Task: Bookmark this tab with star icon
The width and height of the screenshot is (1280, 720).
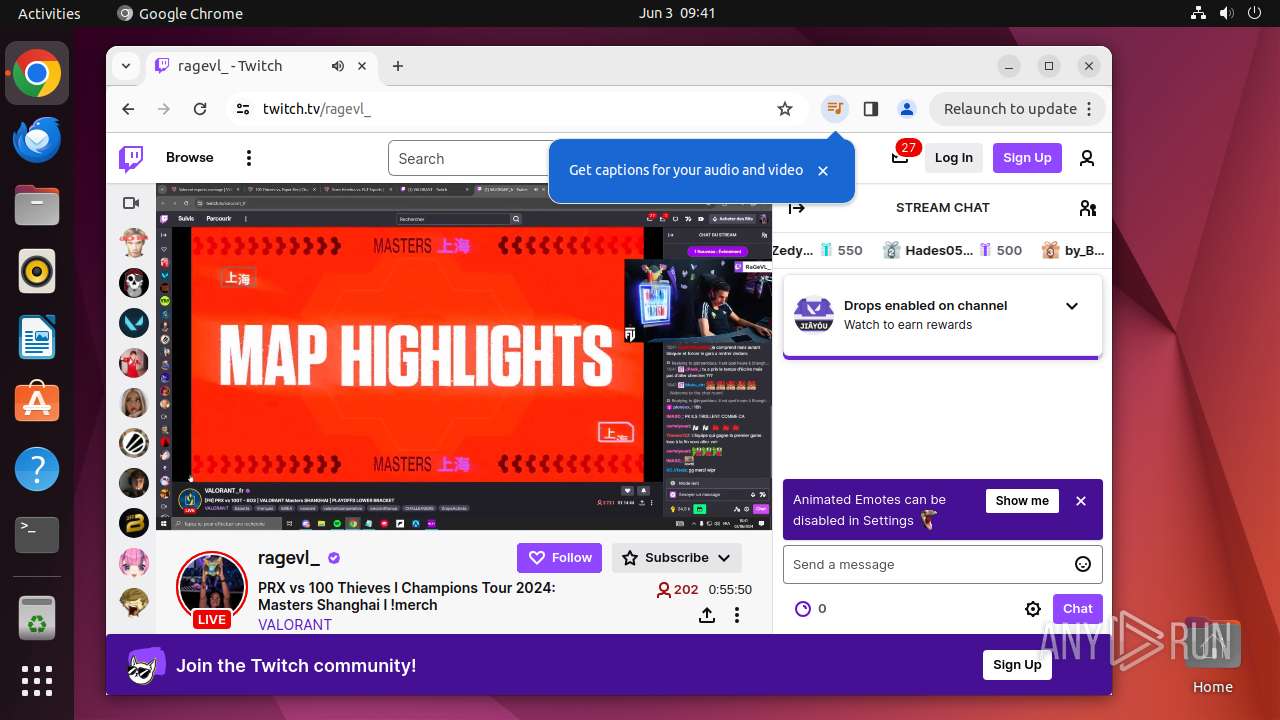Action: pos(785,109)
